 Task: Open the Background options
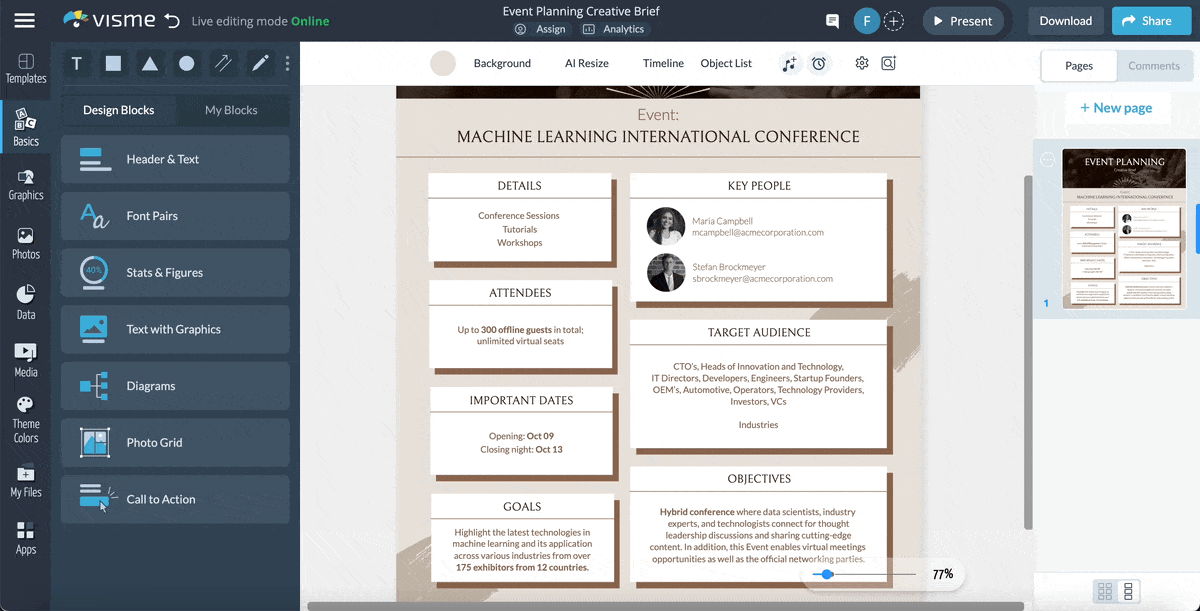click(x=502, y=63)
